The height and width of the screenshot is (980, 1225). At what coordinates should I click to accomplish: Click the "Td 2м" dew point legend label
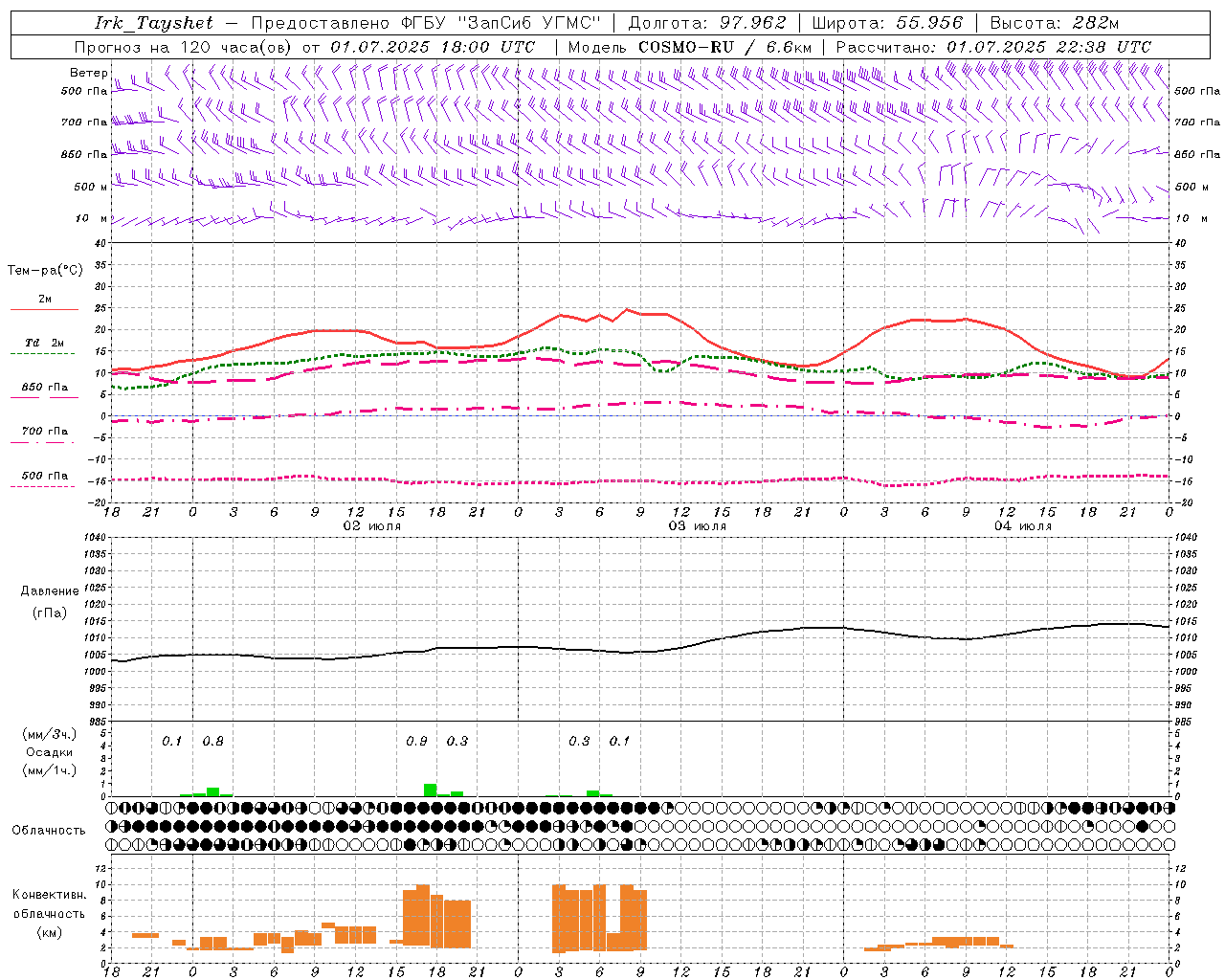click(44, 343)
